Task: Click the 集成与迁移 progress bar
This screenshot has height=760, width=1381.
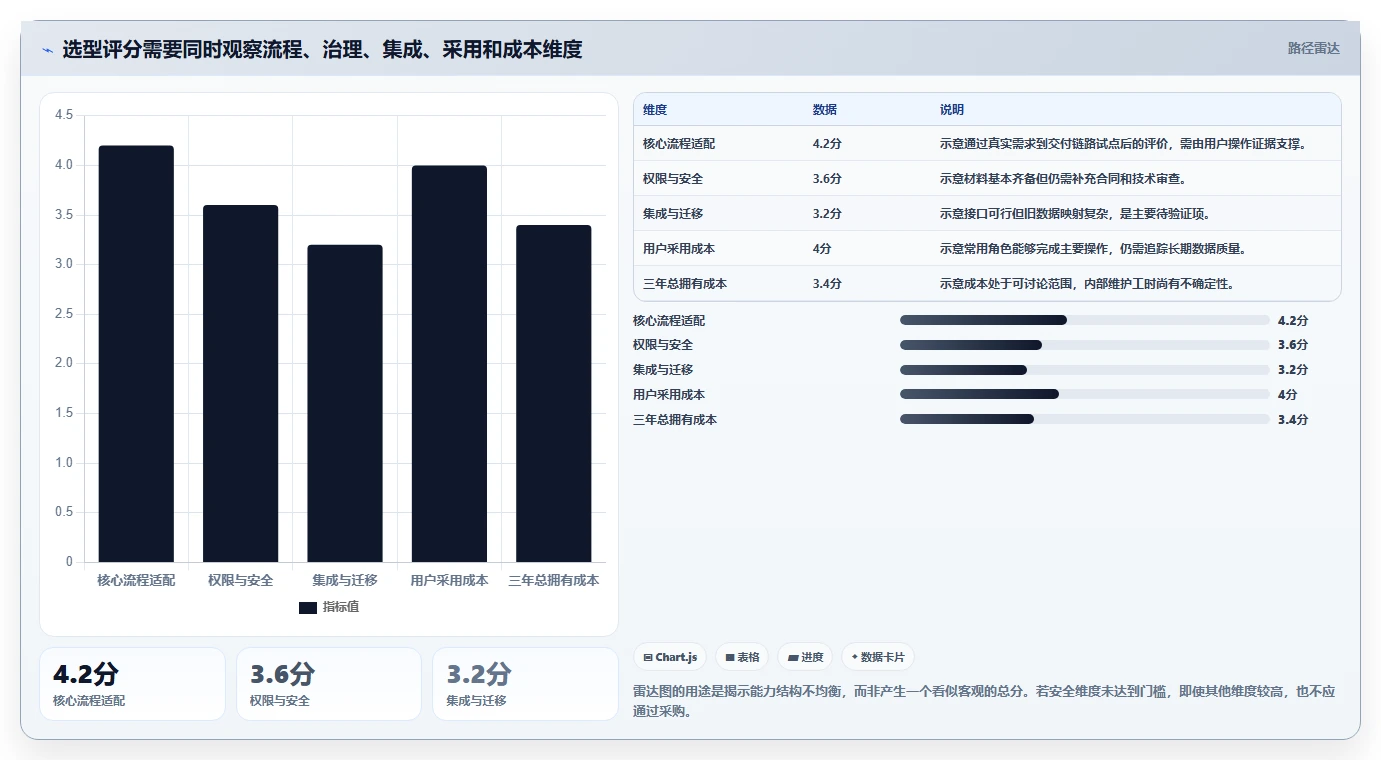Action: pos(1085,370)
